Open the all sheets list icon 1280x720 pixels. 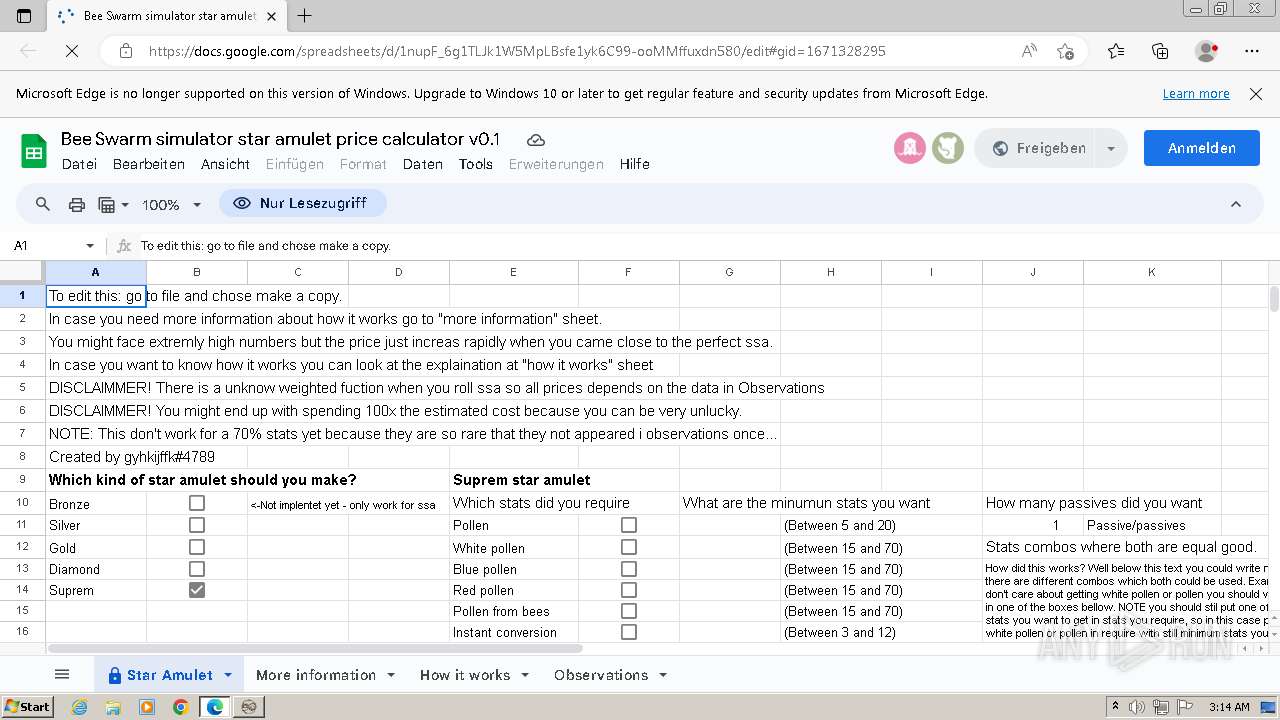(62, 675)
